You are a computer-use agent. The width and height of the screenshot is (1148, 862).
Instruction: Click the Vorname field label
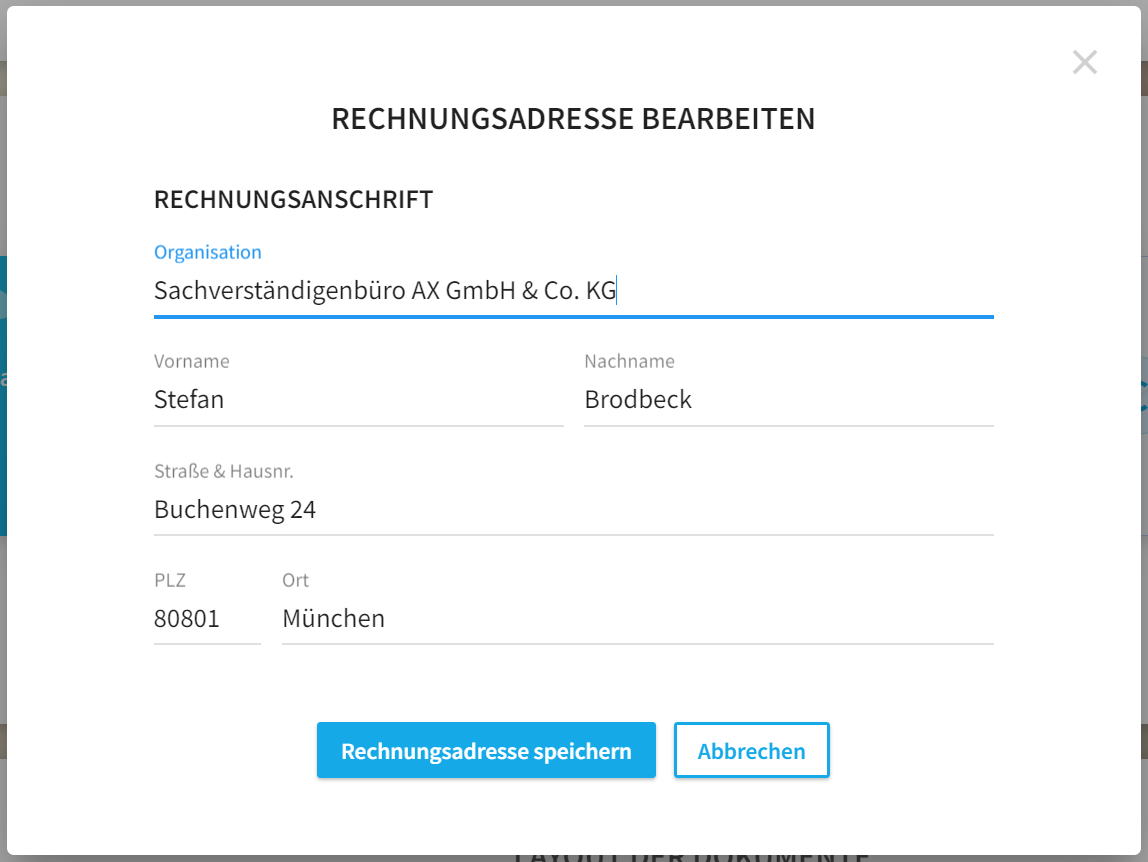coord(192,361)
